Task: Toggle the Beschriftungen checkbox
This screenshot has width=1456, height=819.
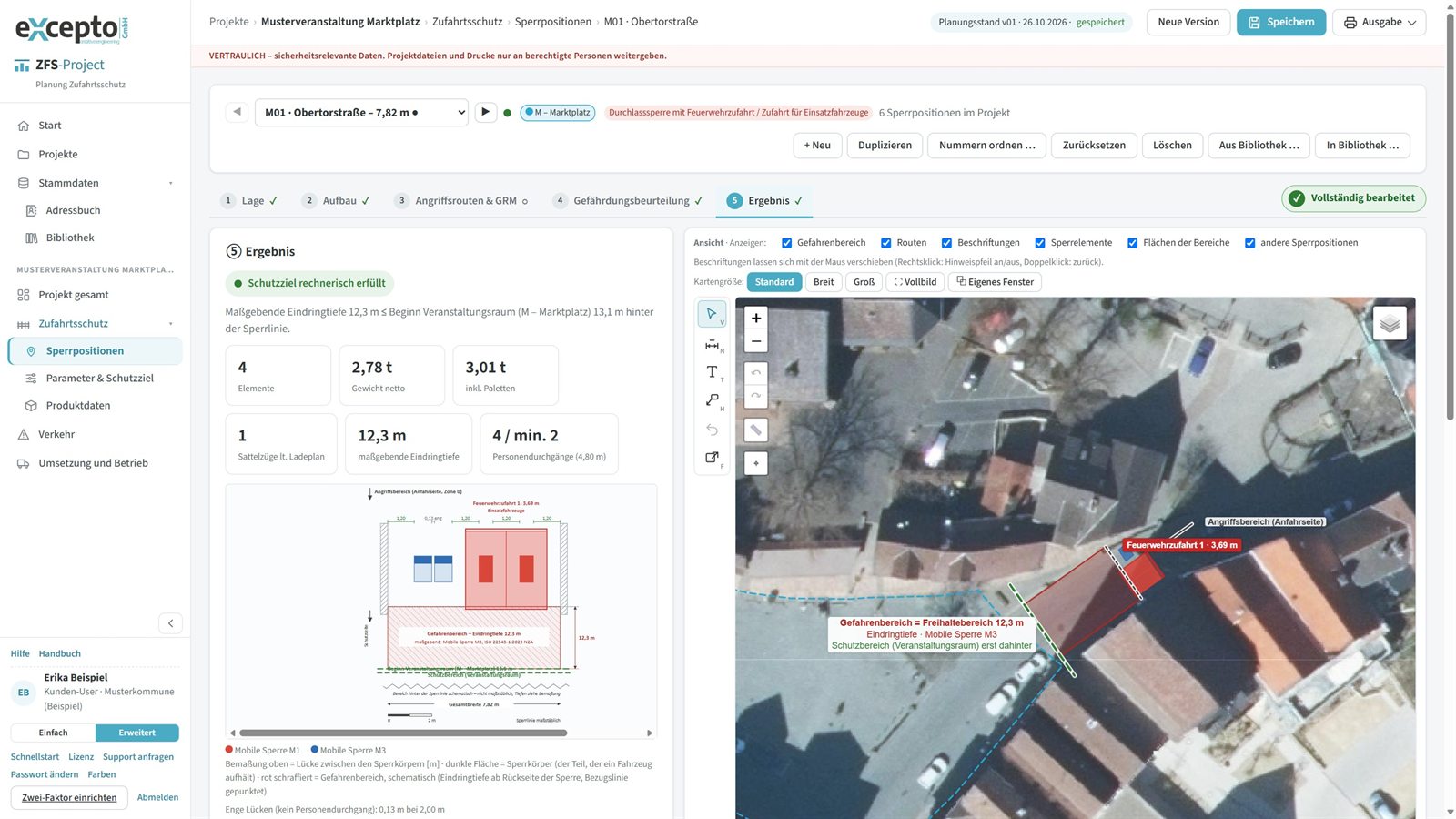Action: coord(946,243)
